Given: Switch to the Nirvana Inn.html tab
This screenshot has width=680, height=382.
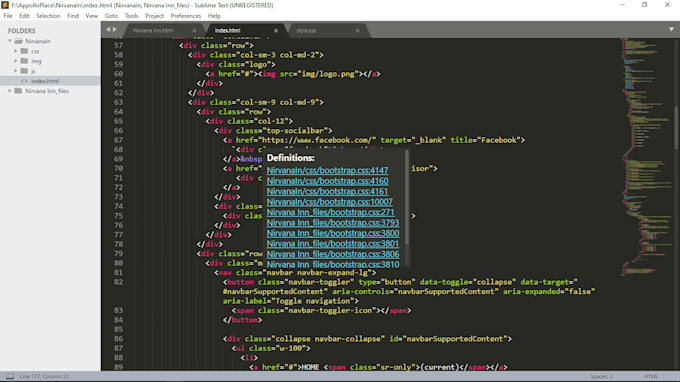Looking at the screenshot, I should click(153, 30).
